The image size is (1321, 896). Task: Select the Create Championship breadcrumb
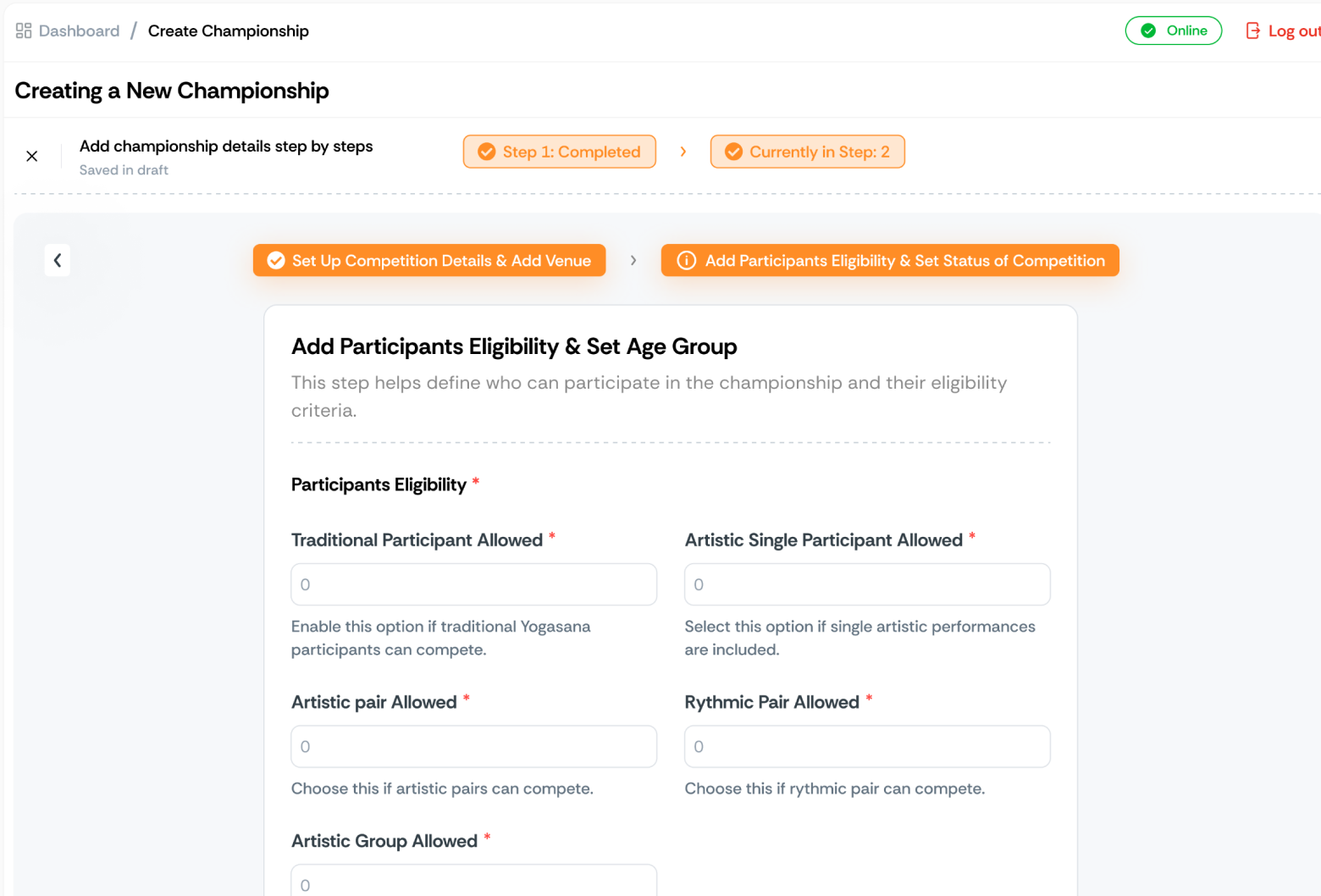point(228,31)
